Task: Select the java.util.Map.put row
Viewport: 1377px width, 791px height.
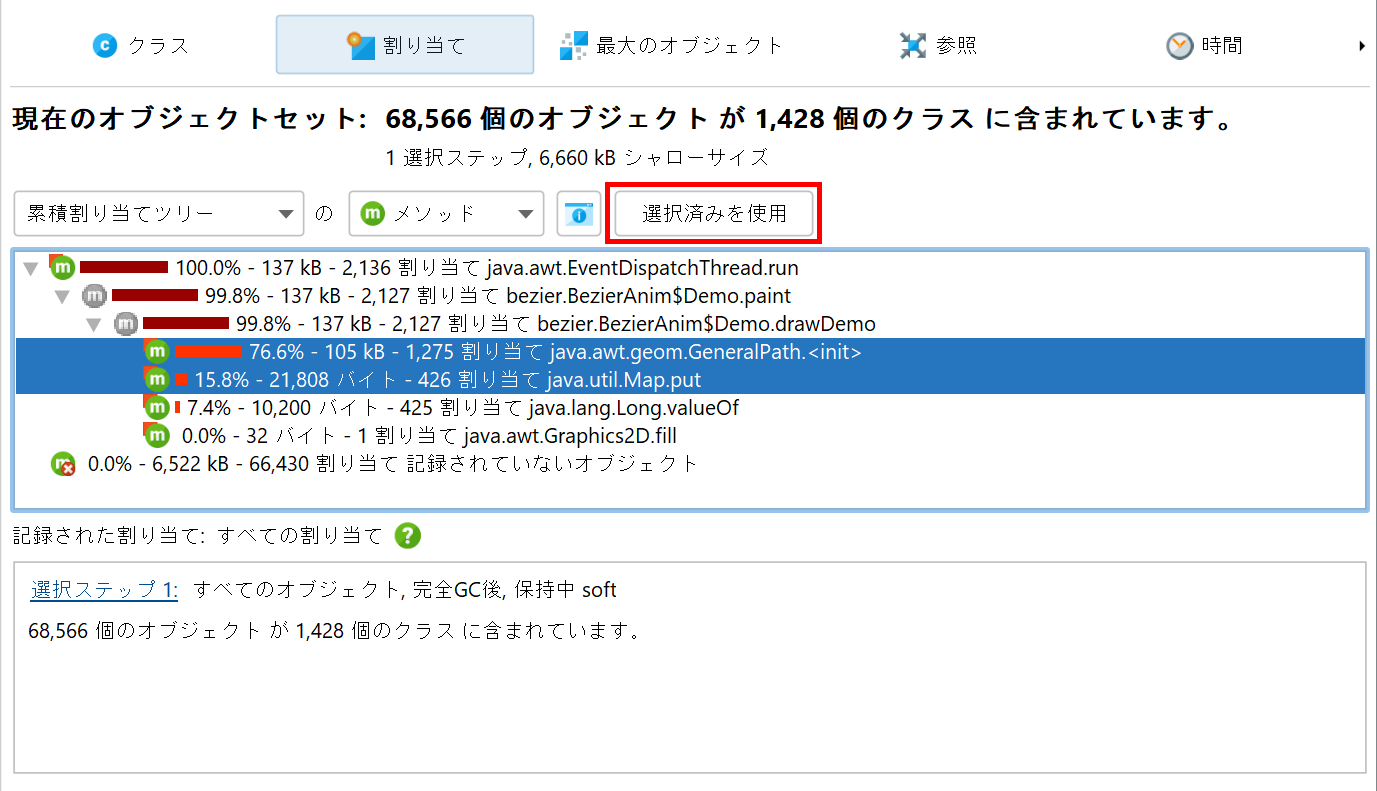Action: click(690, 380)
